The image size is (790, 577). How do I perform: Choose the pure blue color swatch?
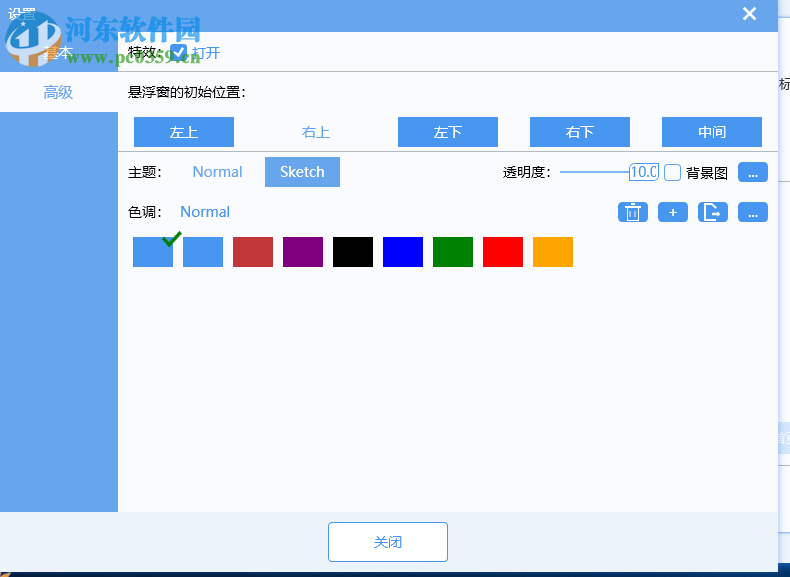[403, 252]
